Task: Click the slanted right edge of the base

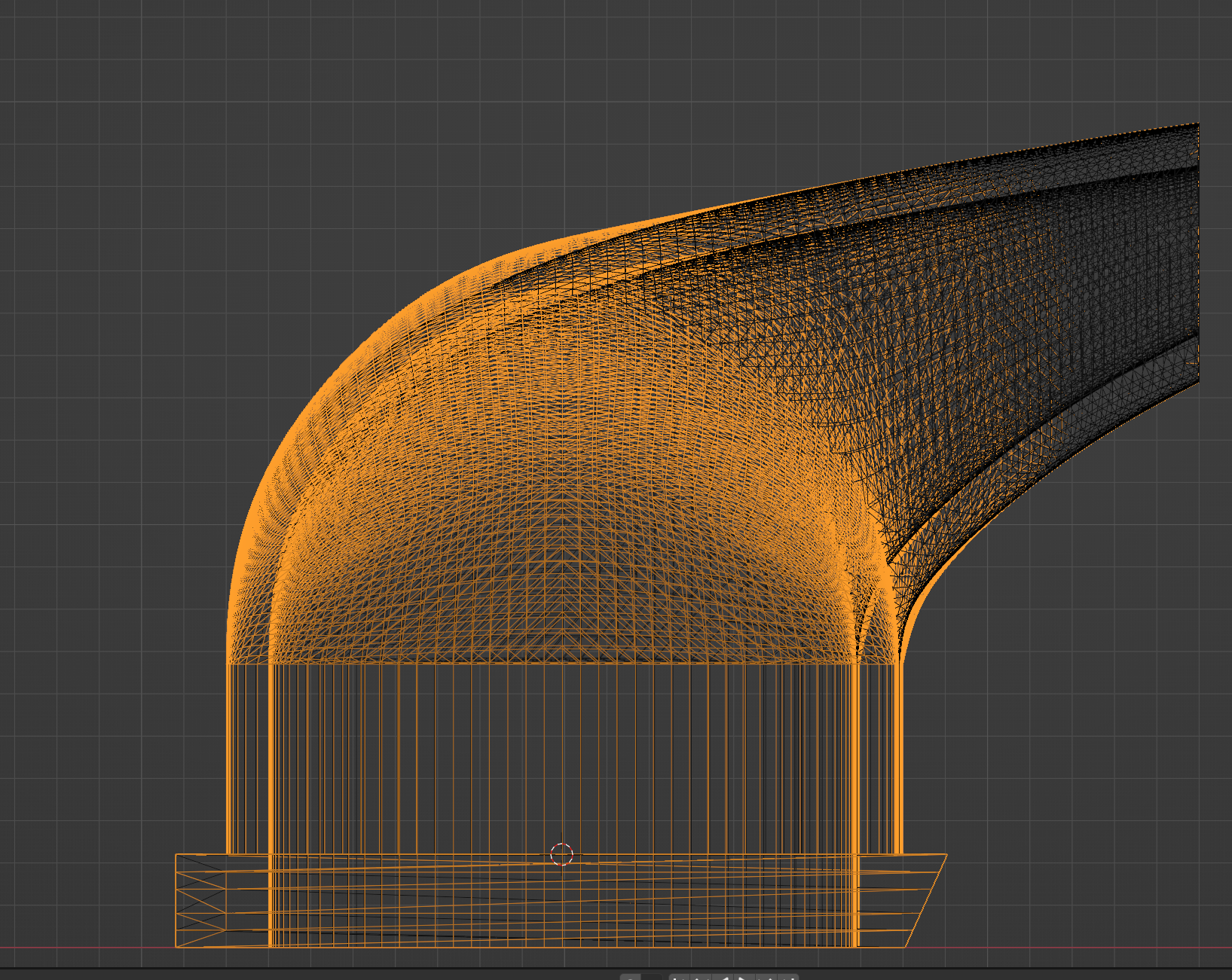Action: tap(925, 902)
